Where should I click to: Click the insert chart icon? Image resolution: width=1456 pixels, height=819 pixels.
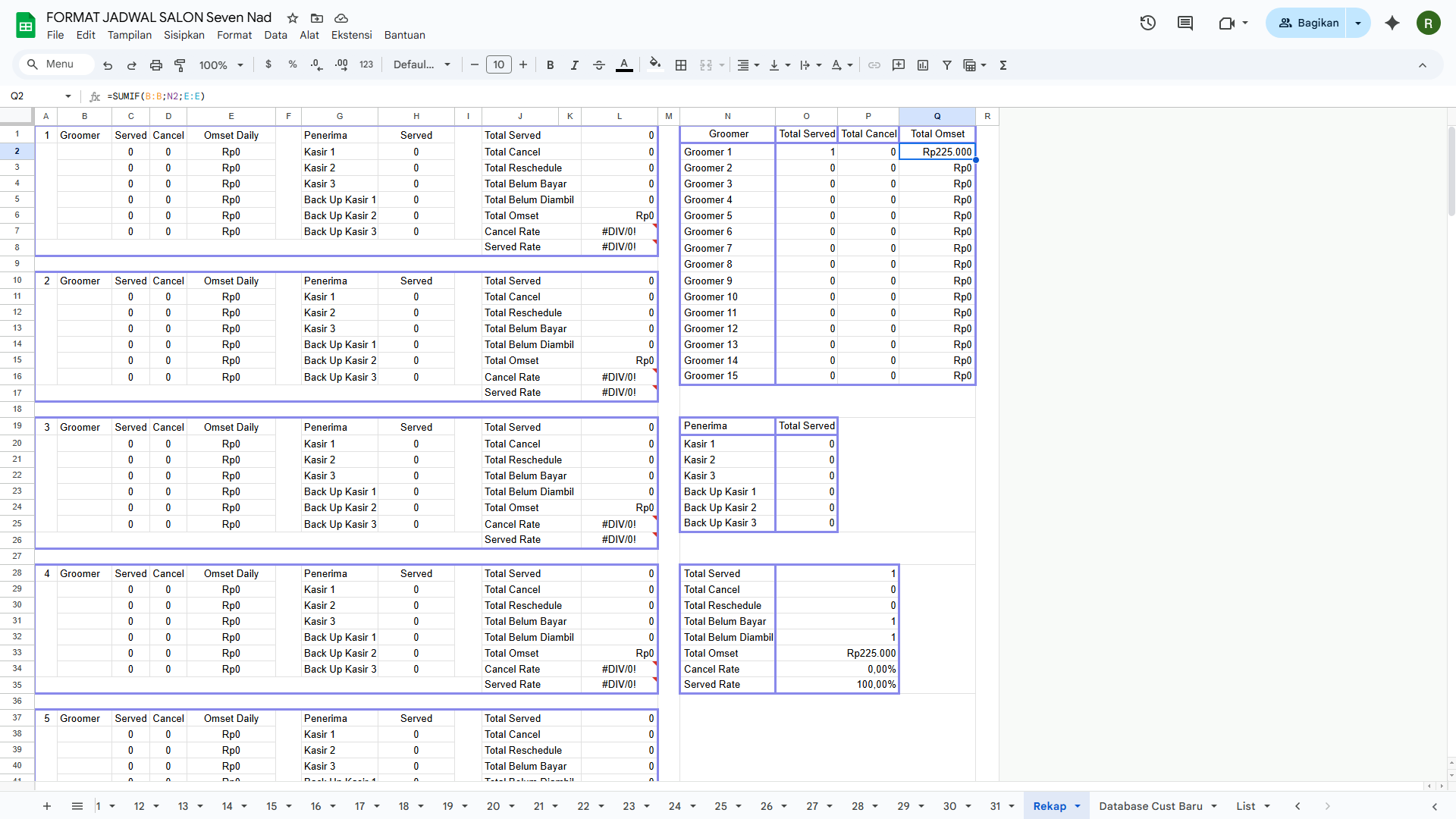tap(923, 65)
